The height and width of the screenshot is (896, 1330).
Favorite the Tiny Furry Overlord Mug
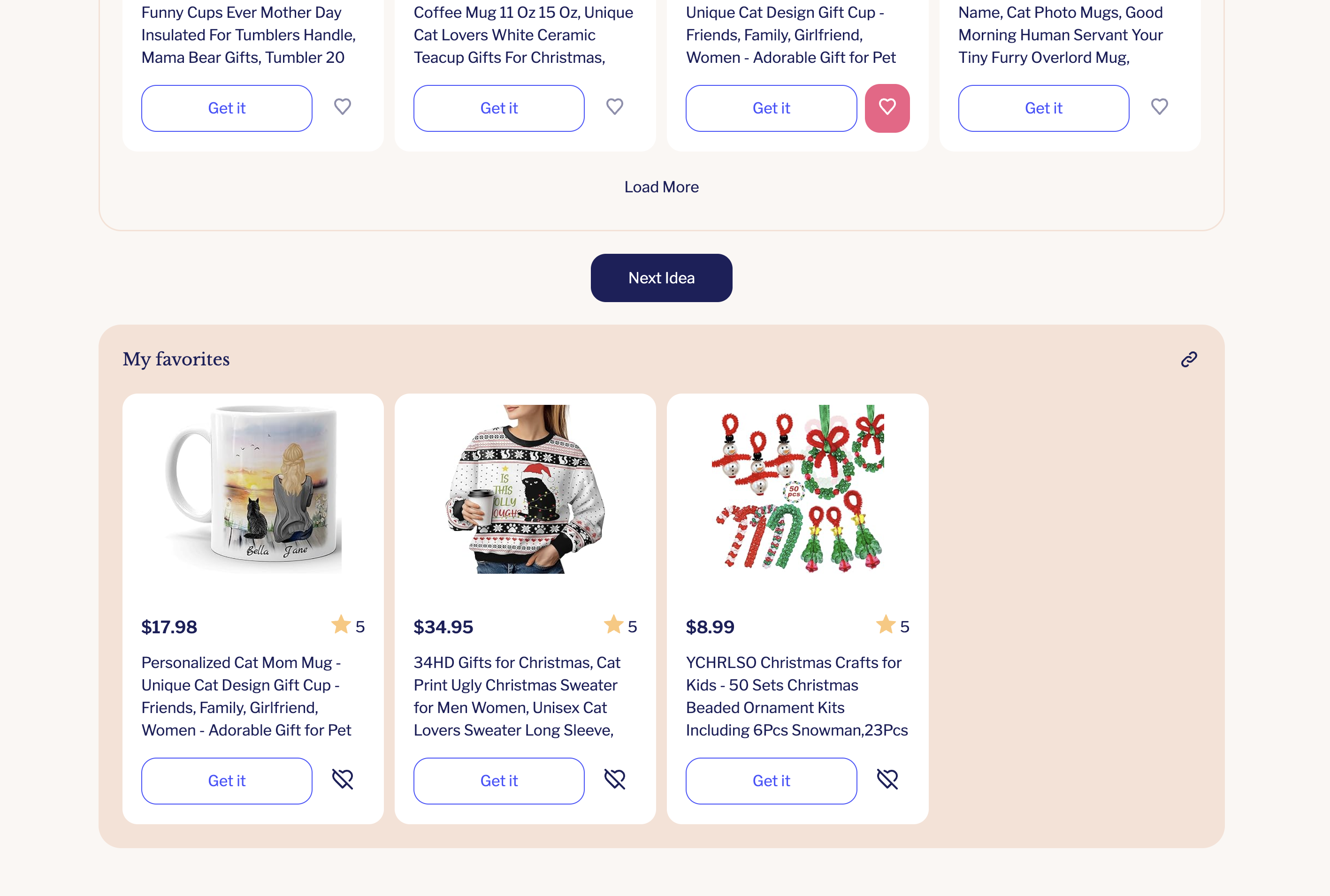[1159, 107]
